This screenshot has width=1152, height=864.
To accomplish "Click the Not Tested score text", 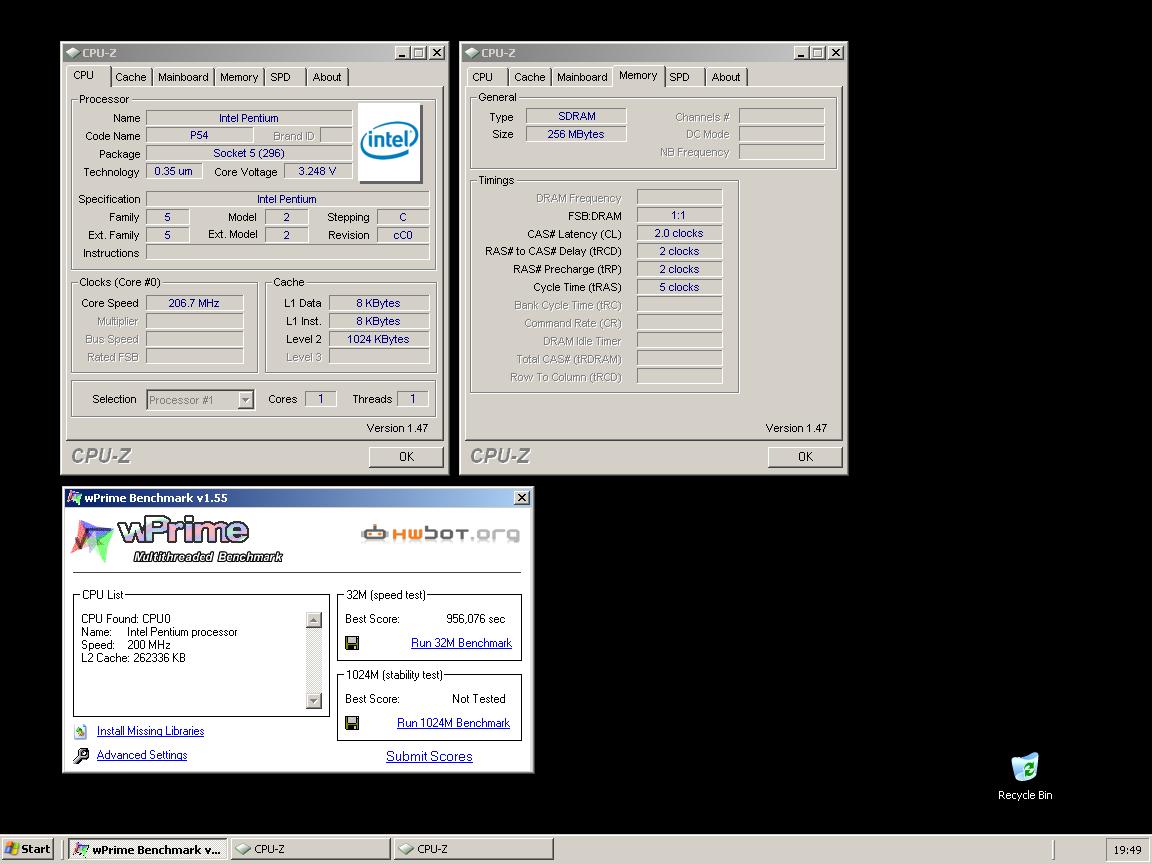I will click(478, 699).
